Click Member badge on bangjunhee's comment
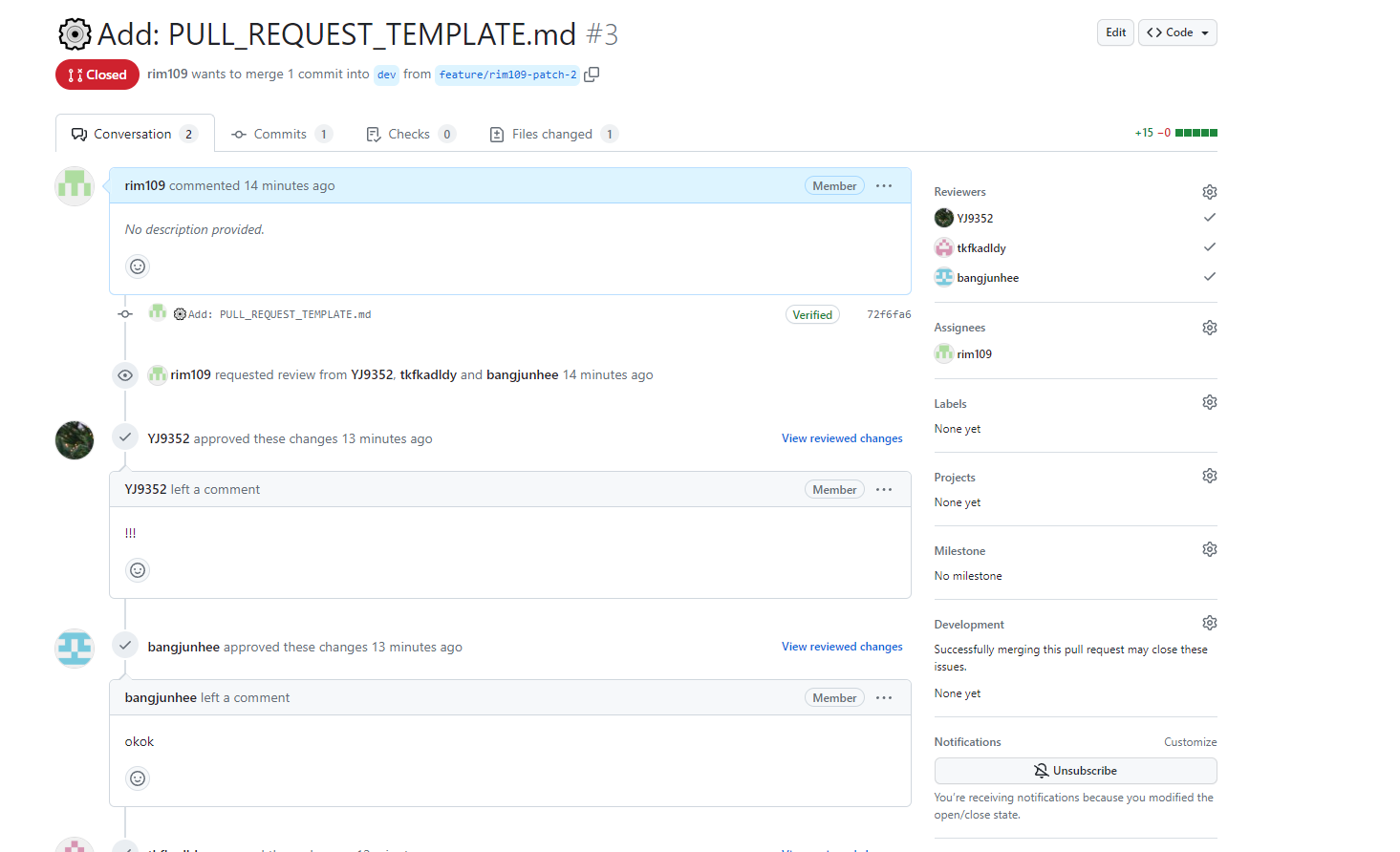Image resolution: width=1400 pixels, height=852 pixels. coord(834,697)
